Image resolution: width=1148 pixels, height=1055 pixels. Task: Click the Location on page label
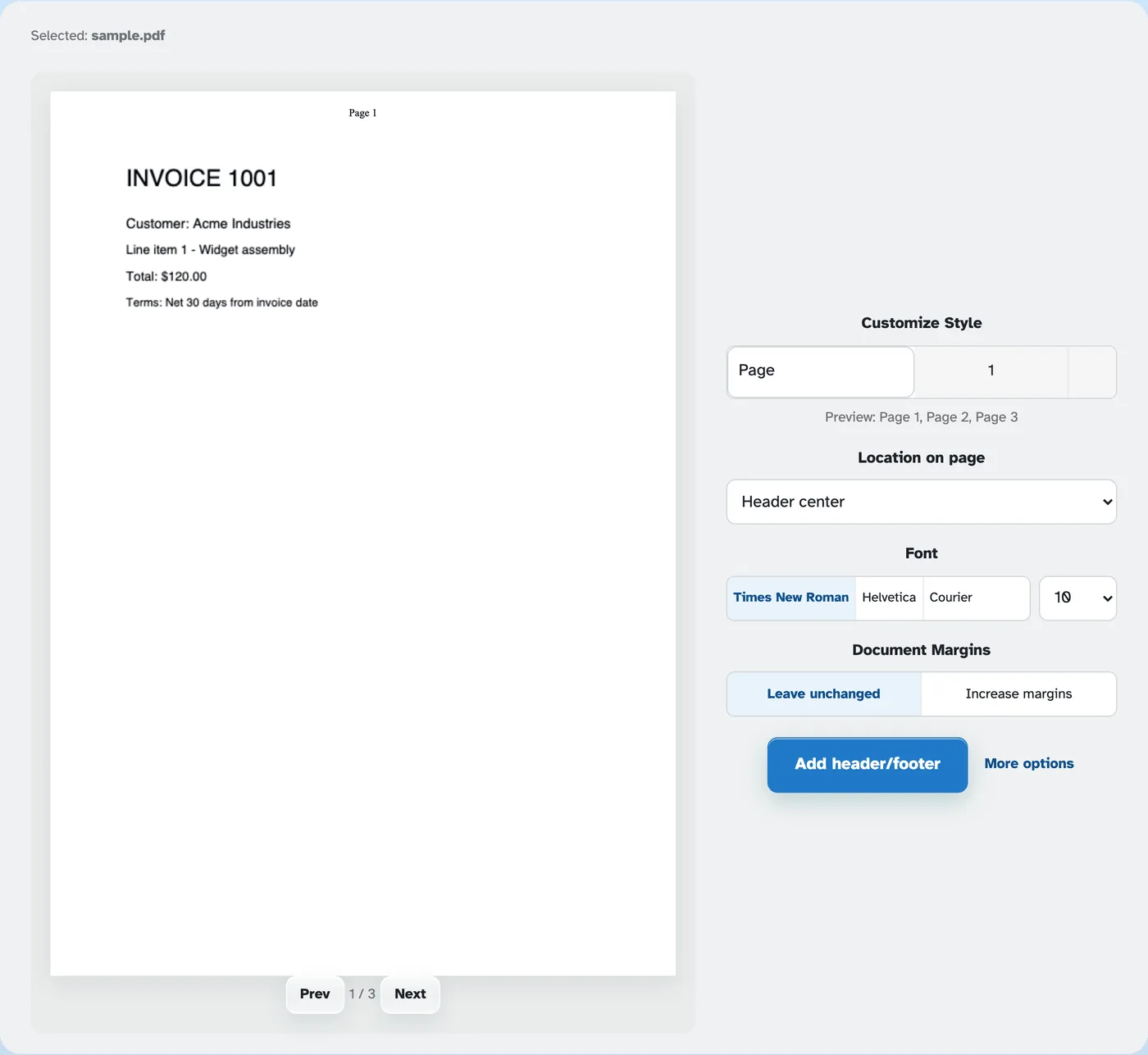[x=921, y=457]
